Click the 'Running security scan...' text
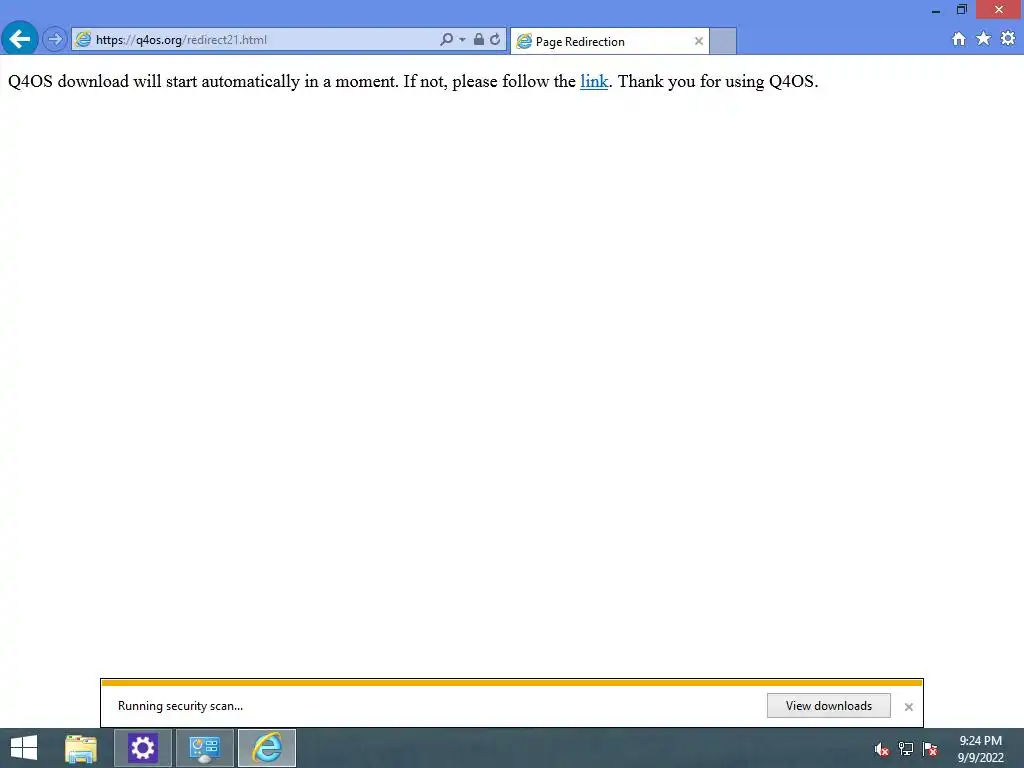Viewport: 1024px width, 768px height. [180, 705]
